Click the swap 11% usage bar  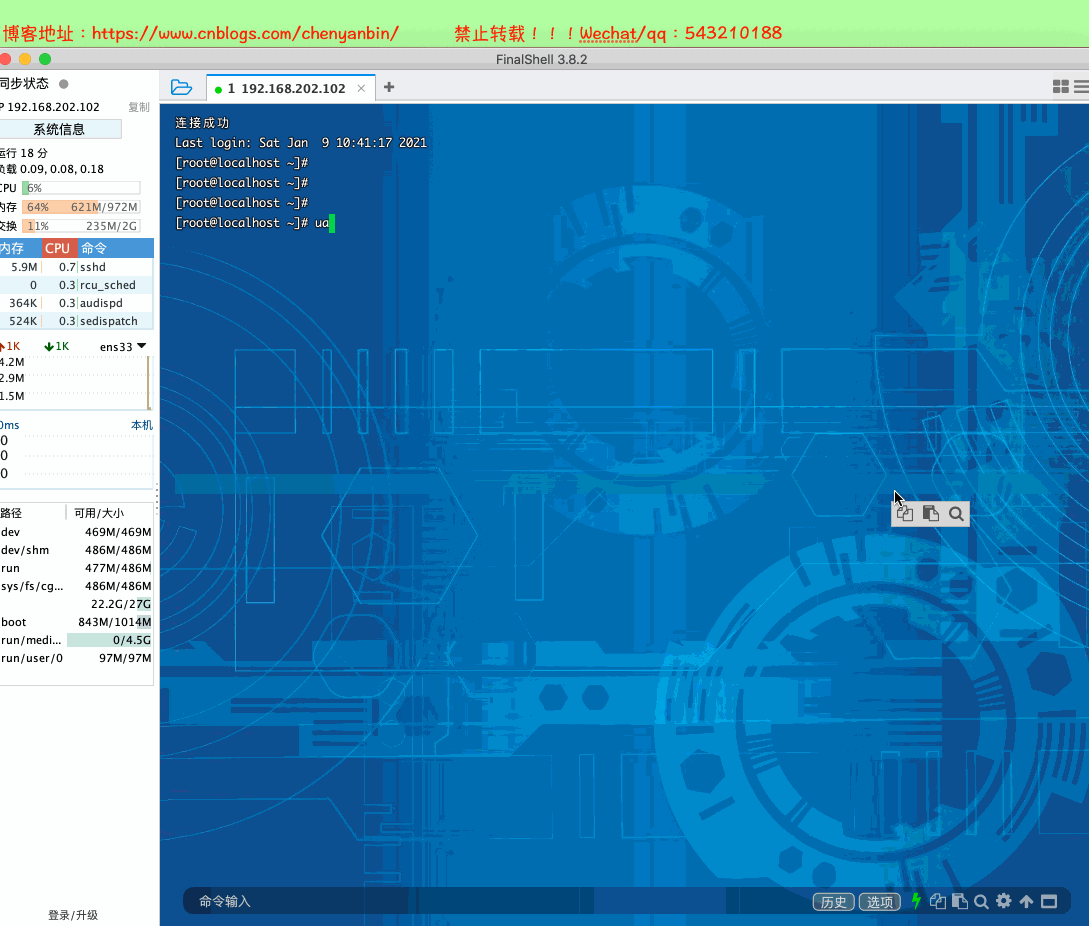coord(81,226)
